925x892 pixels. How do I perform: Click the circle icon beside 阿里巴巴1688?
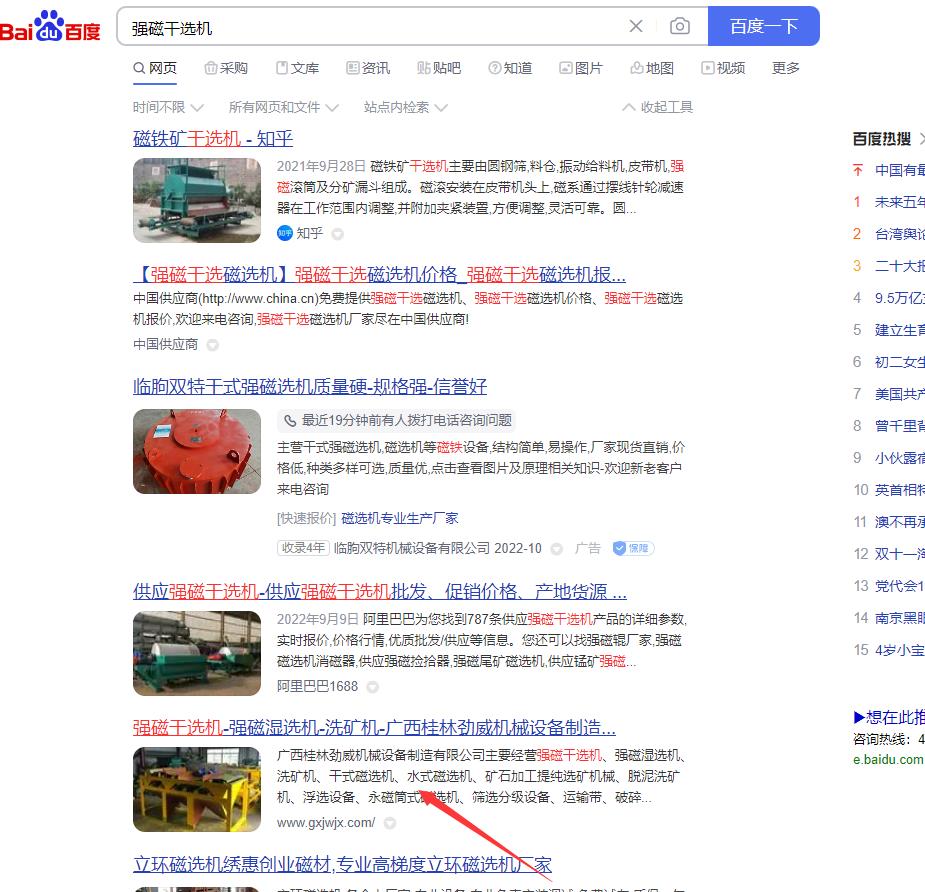click(373, 687)
